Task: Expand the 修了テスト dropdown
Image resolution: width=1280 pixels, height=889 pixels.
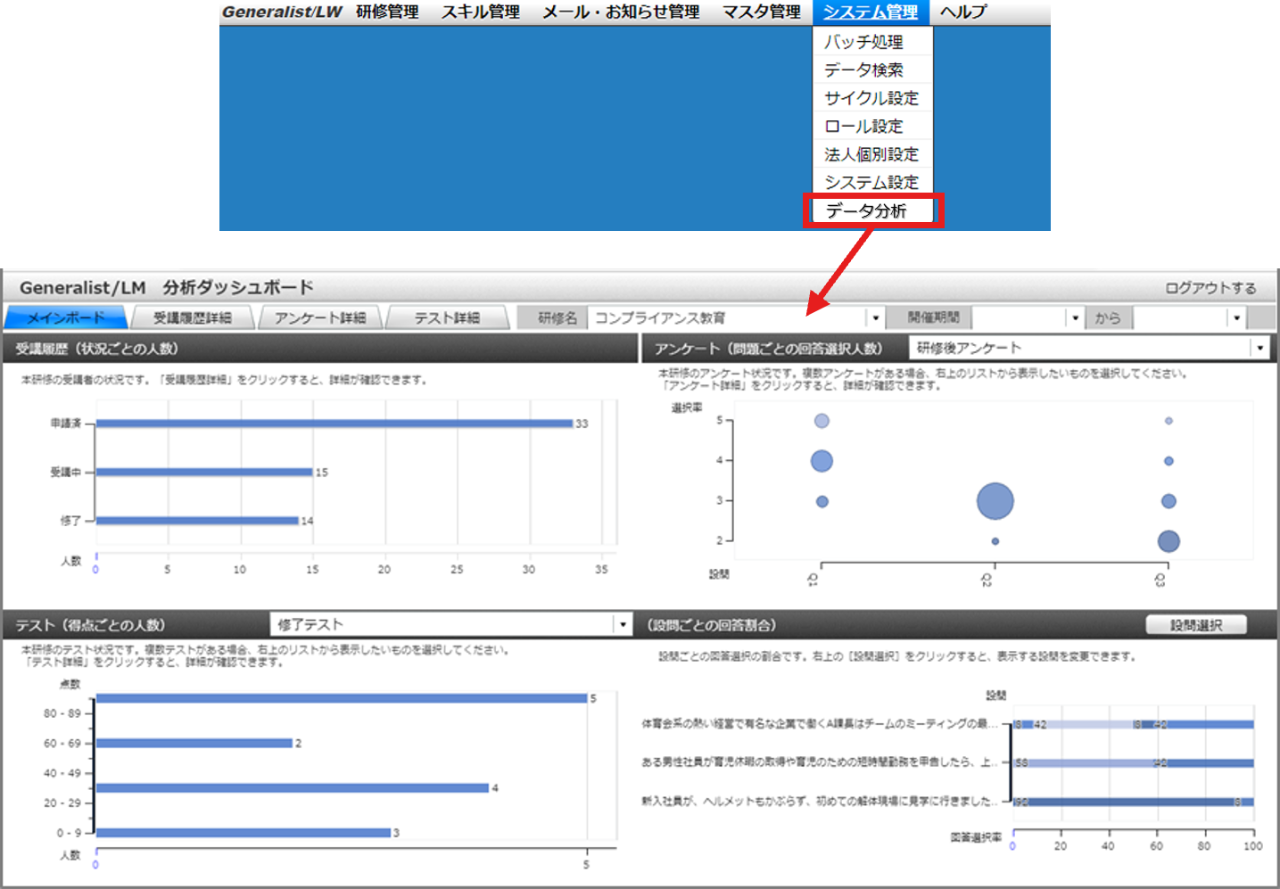Action: point(622,624)
